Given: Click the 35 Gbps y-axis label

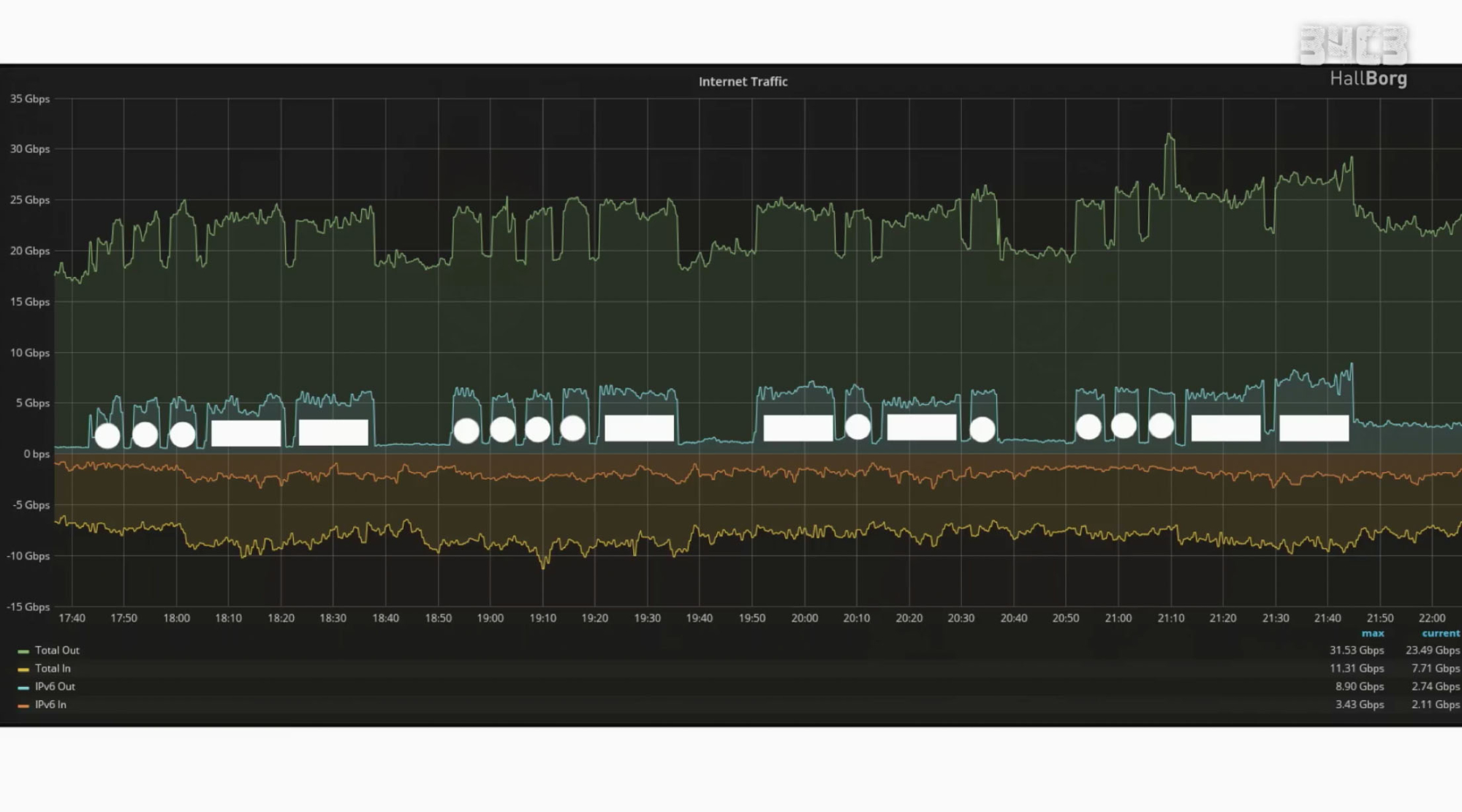Looking at the screenshot, I should coord(30,99).
